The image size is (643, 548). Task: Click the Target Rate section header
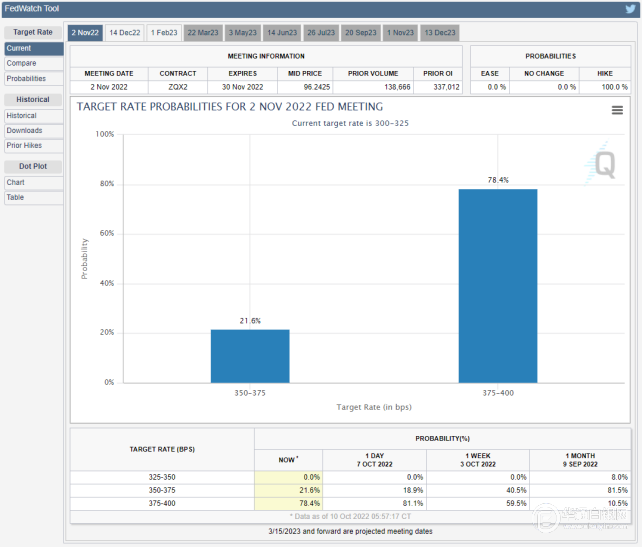(x=33, y=32)
